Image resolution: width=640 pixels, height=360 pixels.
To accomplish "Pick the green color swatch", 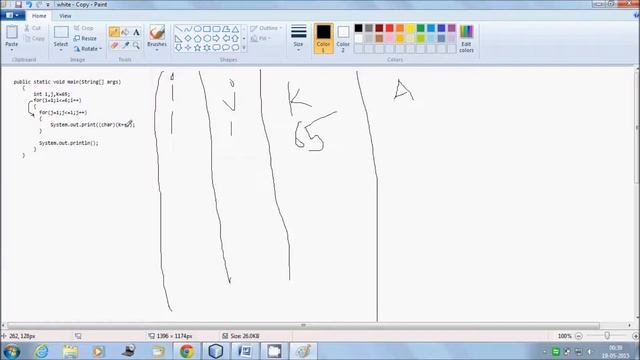I will coord(420,28).
